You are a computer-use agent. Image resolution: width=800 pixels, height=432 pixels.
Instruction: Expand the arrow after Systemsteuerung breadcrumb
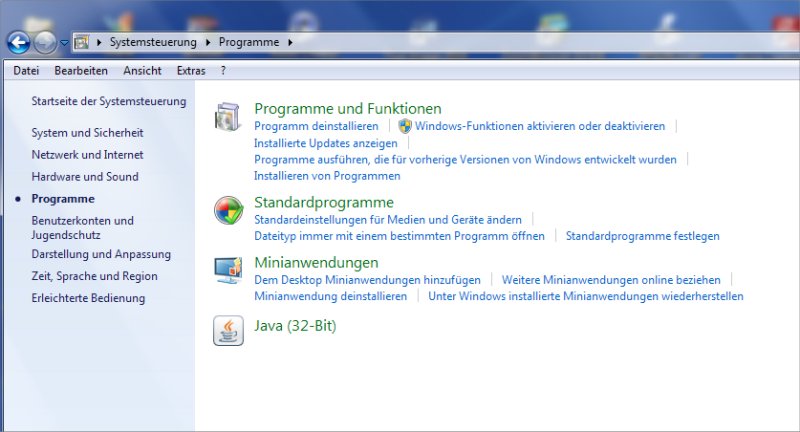(208, 42)
